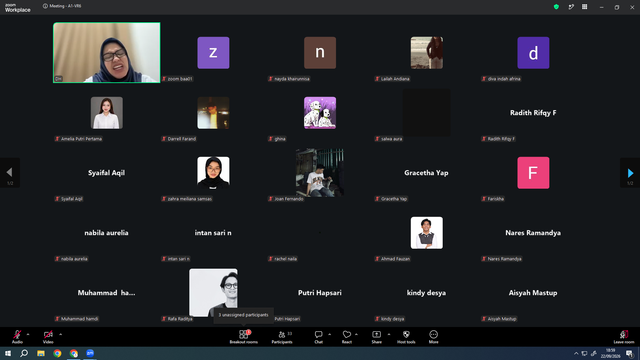Click the Putri Hapsari name tile

[x=320, y=293]
